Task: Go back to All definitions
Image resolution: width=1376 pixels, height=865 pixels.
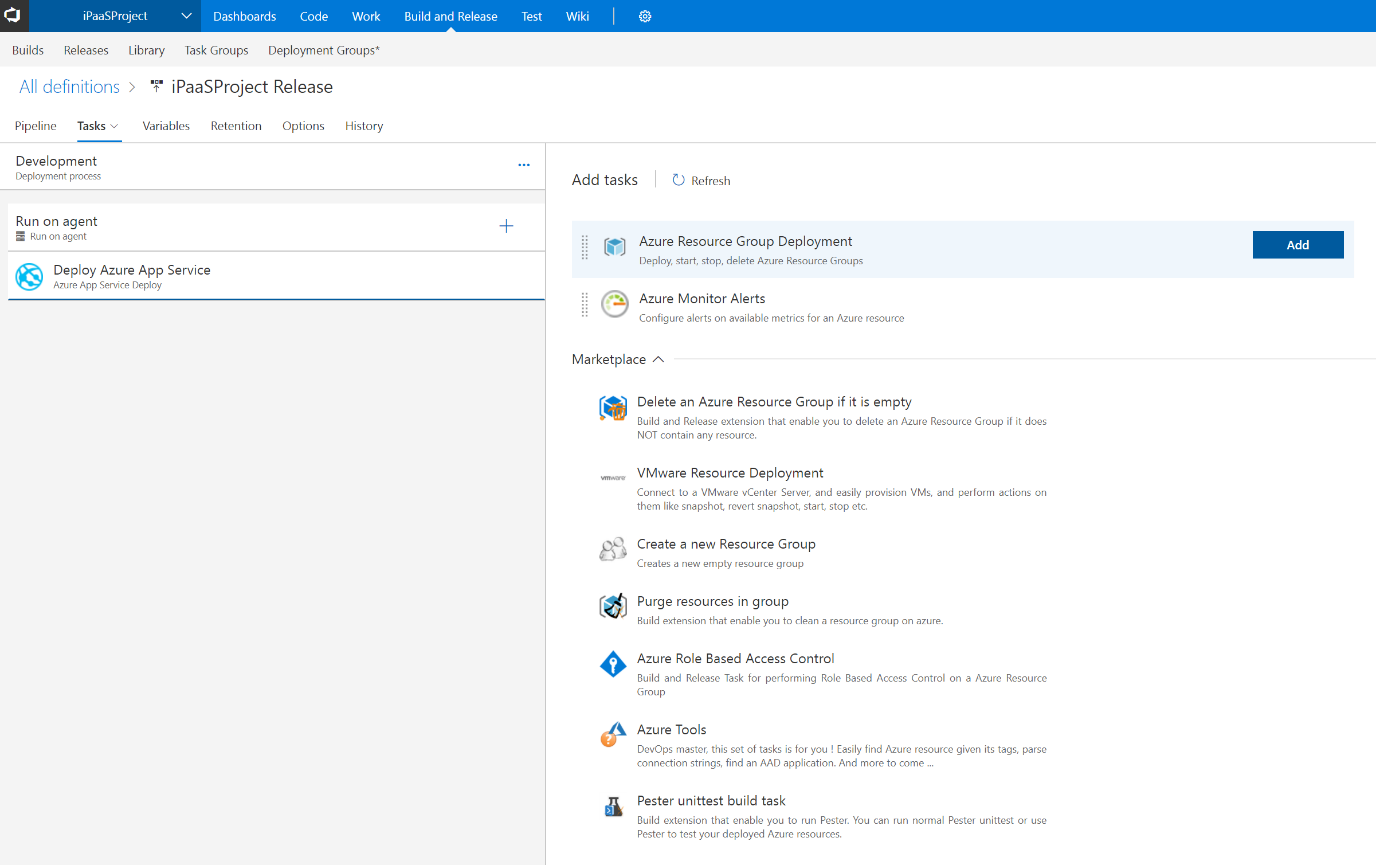Action: coord(70,87)
